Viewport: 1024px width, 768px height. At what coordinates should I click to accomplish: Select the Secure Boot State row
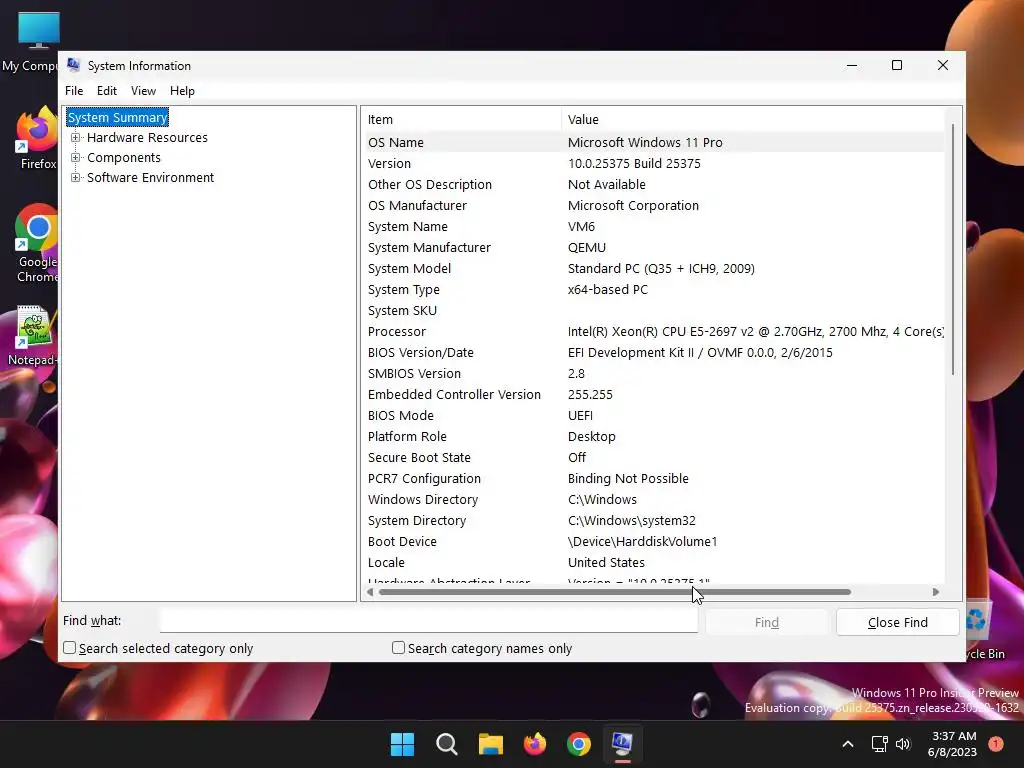tap(655, 457)
